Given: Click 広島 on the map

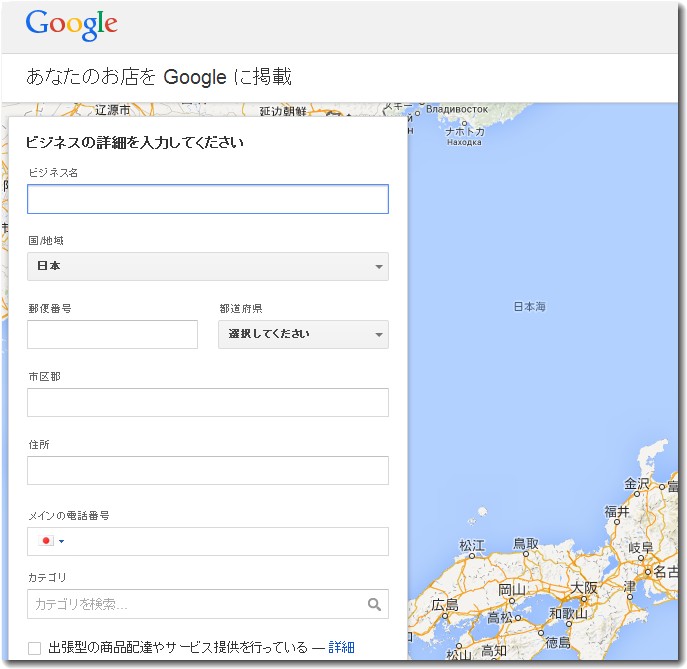Looking at the screenshot, I should [x=445, y=605].
